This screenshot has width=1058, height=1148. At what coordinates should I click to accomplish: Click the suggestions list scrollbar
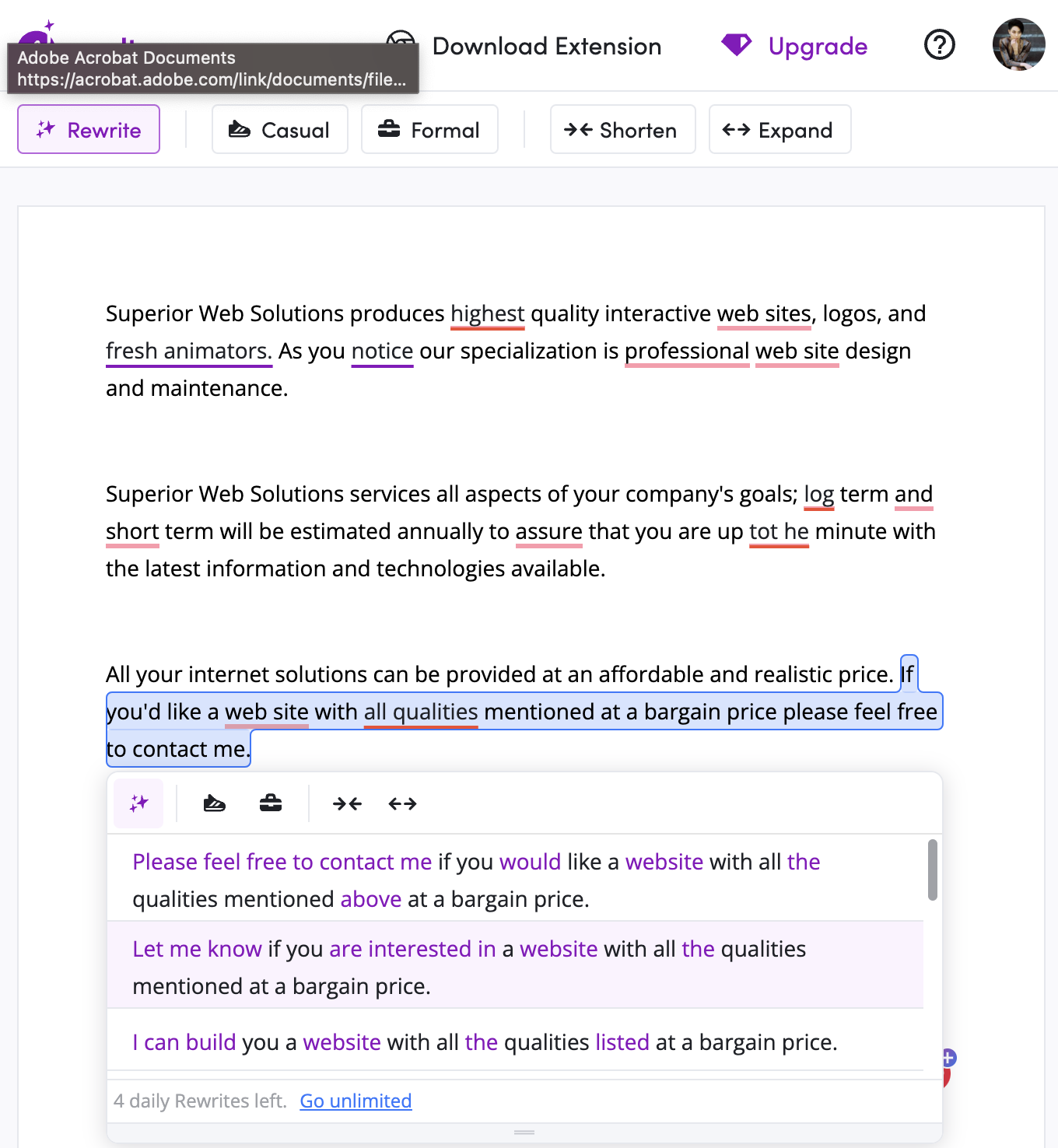click(x=932, y=870)
